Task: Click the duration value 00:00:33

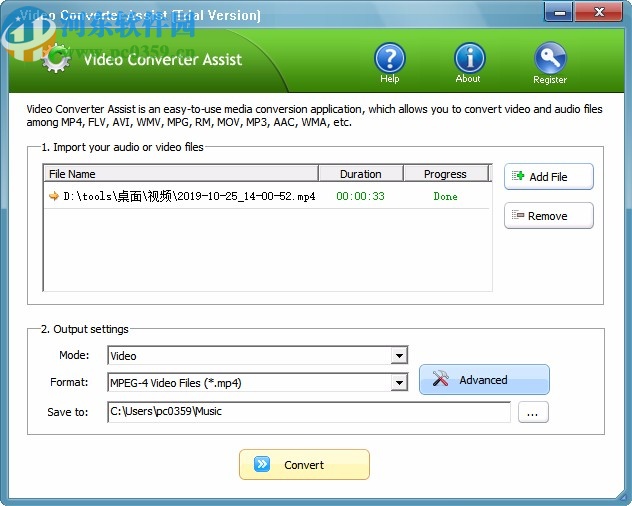Action: (x=360, y=196)
